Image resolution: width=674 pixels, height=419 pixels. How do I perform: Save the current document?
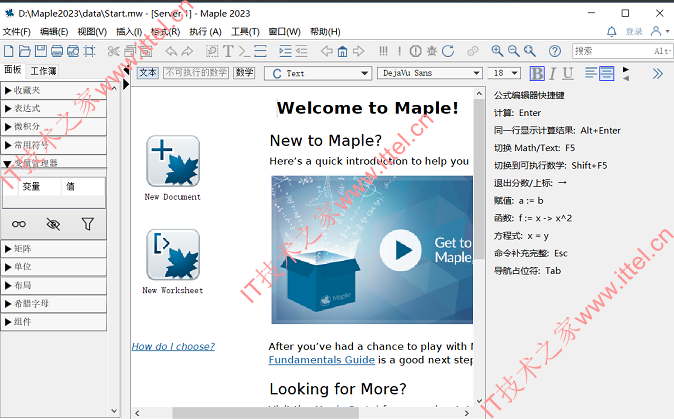point(41,51)
